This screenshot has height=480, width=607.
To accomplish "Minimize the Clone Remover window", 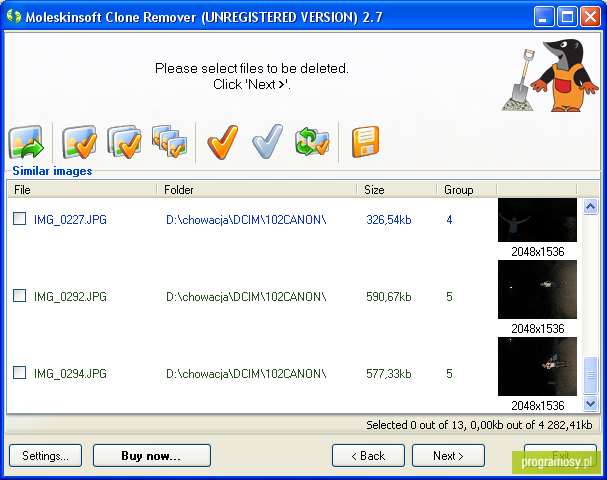I will 544,17.
